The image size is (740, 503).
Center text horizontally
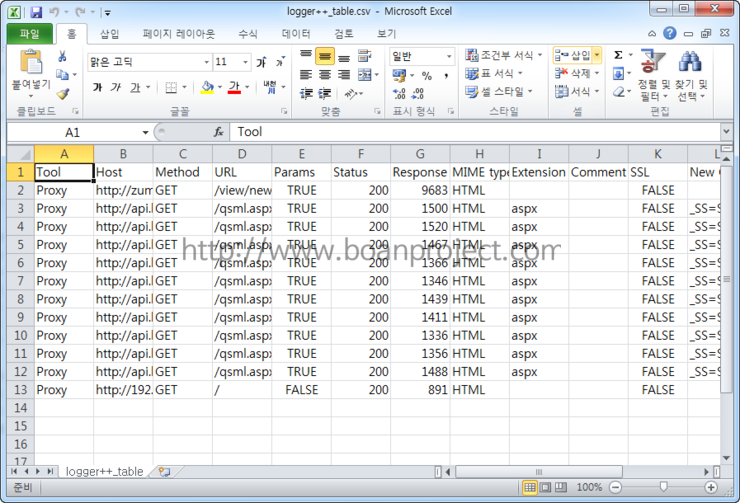point(325,75)
